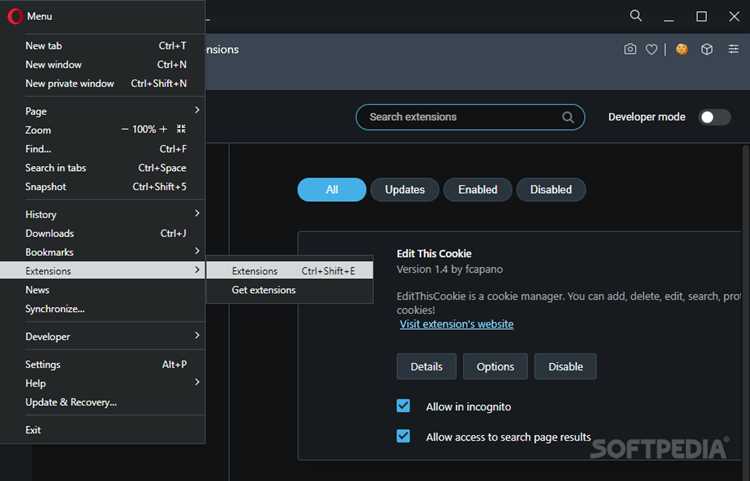Toggle fullscreen icon next to Zoom
Screen dimensions: 750x481
(x=181, y=129)
